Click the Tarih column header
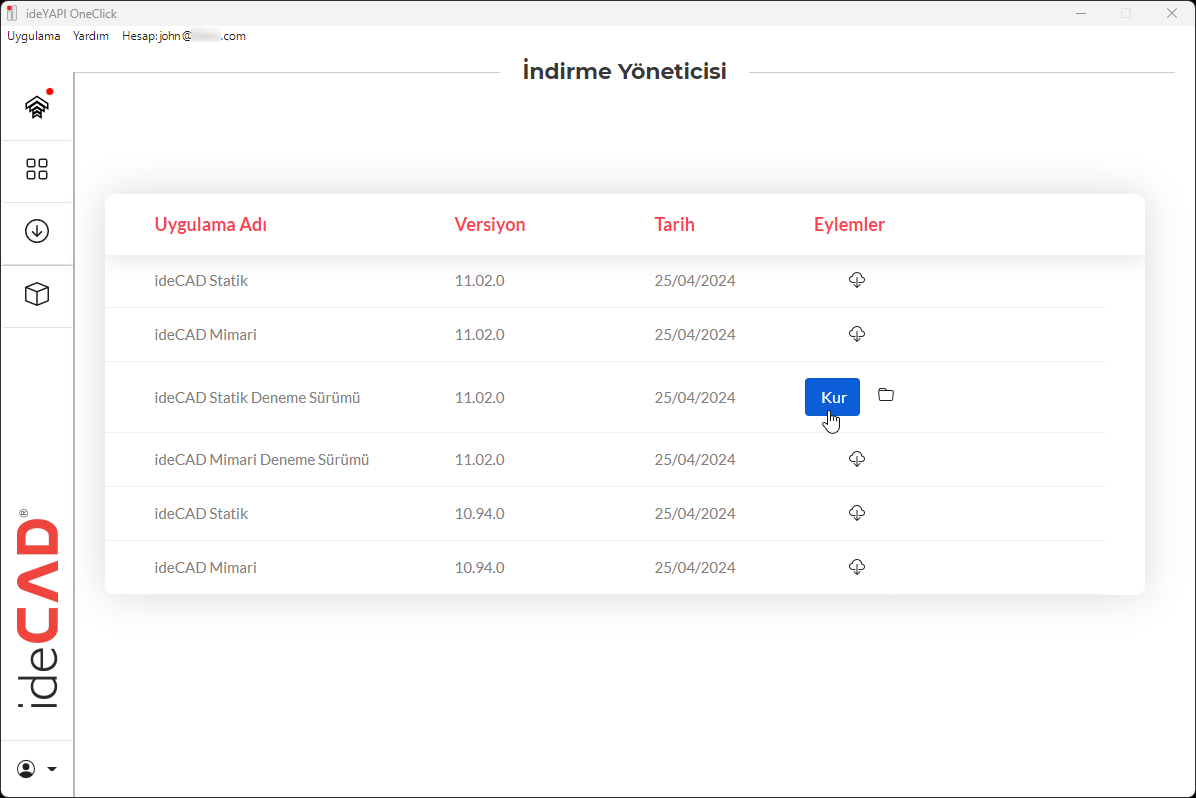The image size is (1196, 798). (674, 225)
